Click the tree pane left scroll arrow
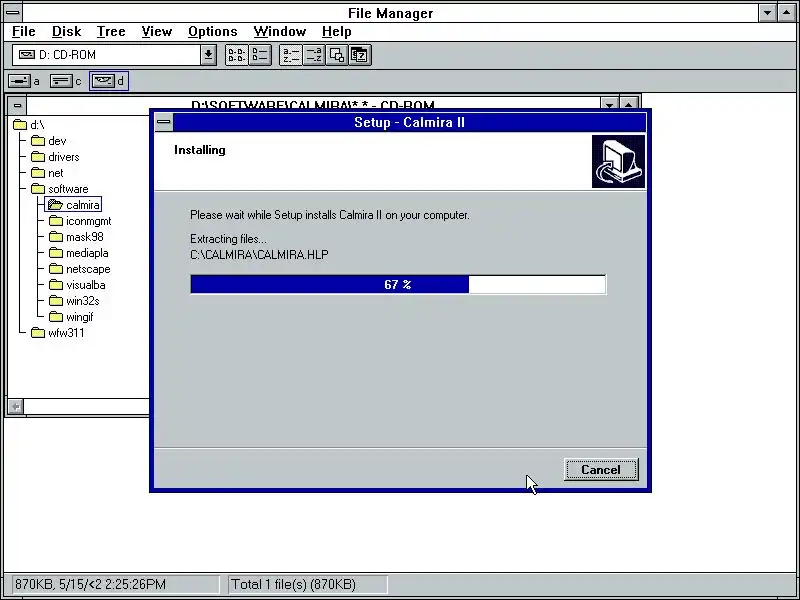The image size is (800, 600). [x=16, y=407]
